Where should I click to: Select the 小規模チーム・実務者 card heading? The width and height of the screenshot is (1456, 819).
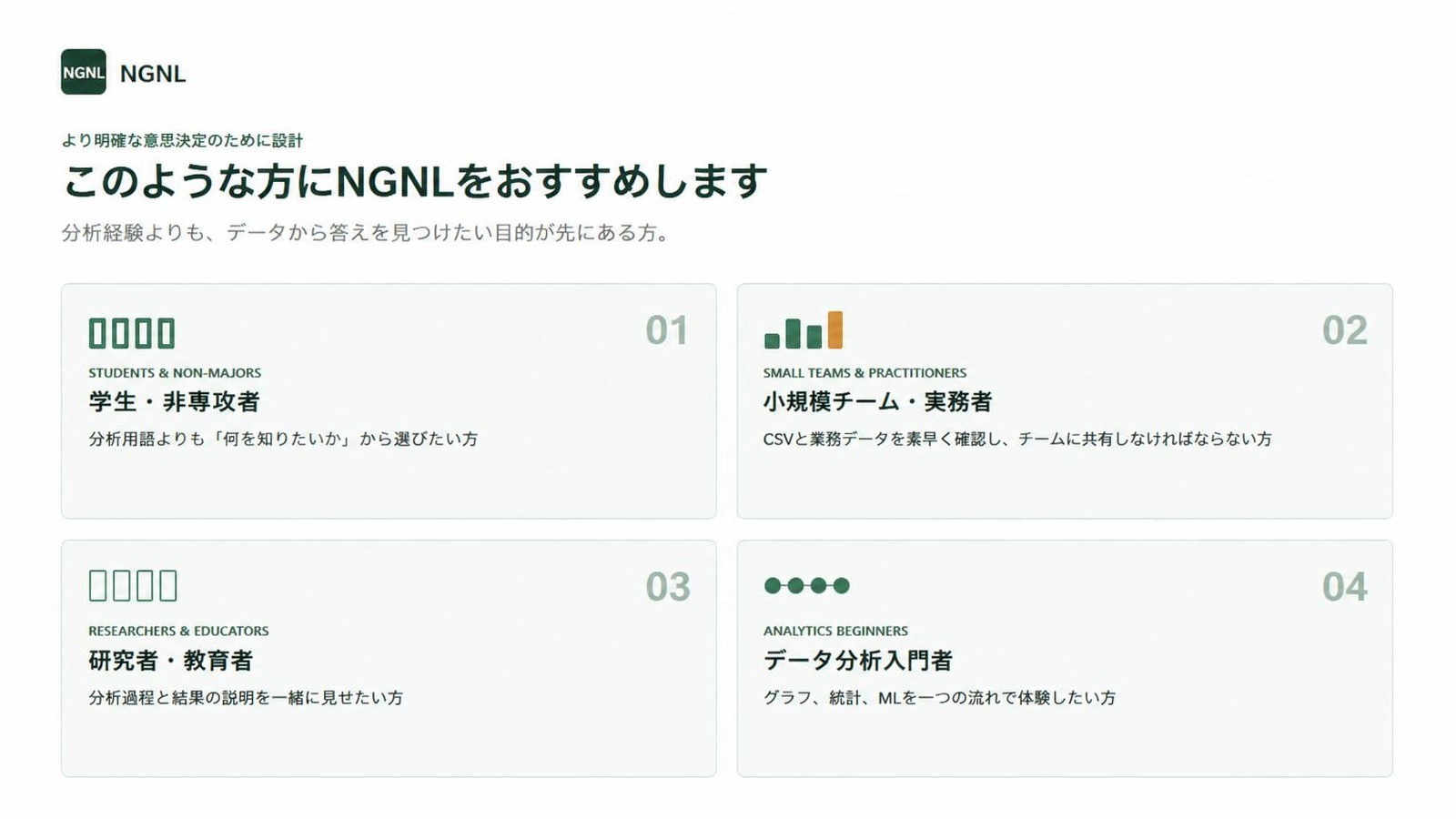click(x=878, y=401)
